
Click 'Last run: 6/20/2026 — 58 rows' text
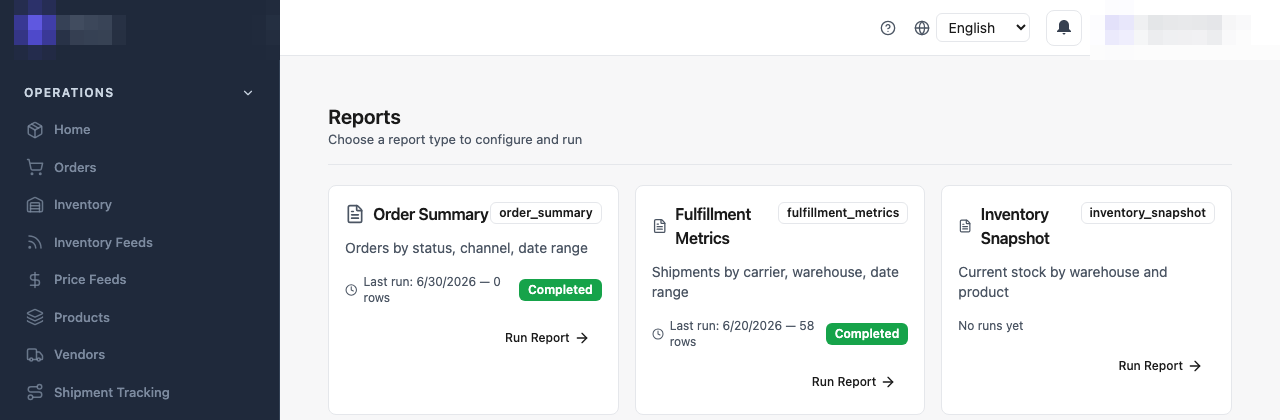742,334
